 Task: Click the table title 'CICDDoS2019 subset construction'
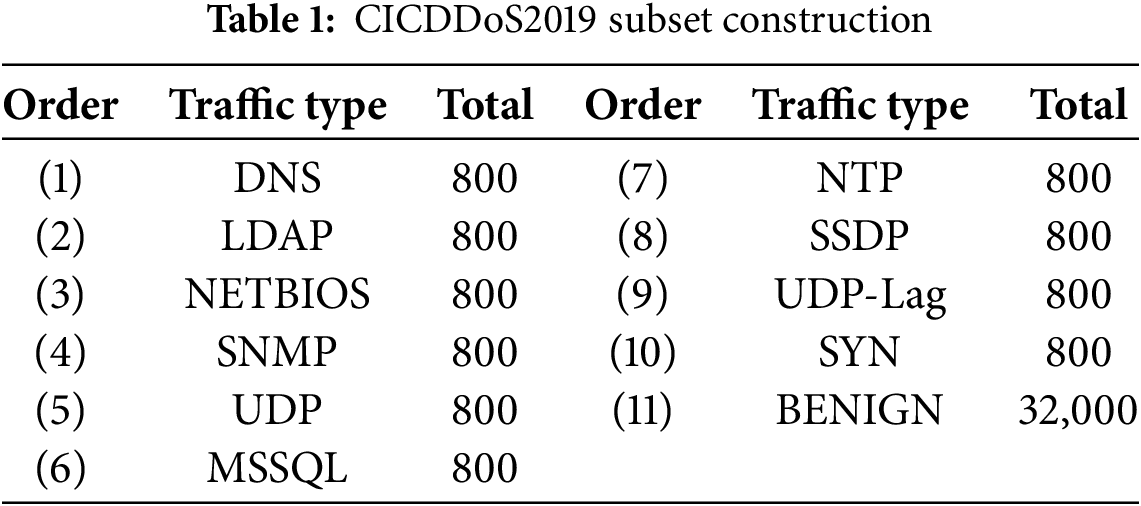[570, 22]
